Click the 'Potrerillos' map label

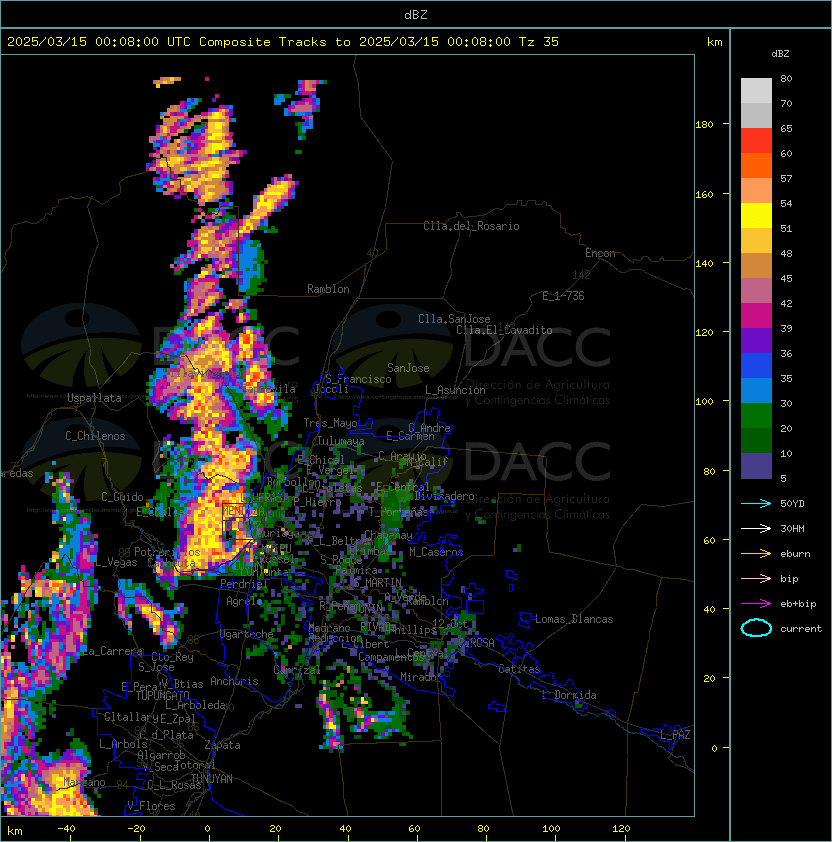(167, 552)
